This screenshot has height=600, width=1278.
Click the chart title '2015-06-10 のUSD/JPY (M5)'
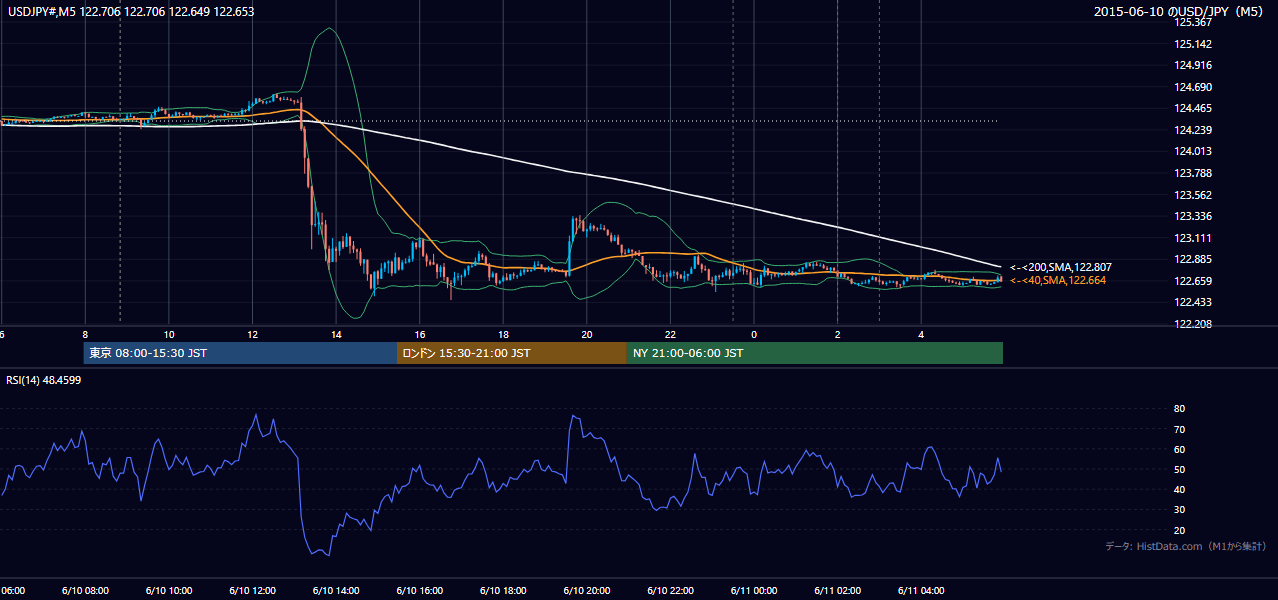coord(1178,12)
